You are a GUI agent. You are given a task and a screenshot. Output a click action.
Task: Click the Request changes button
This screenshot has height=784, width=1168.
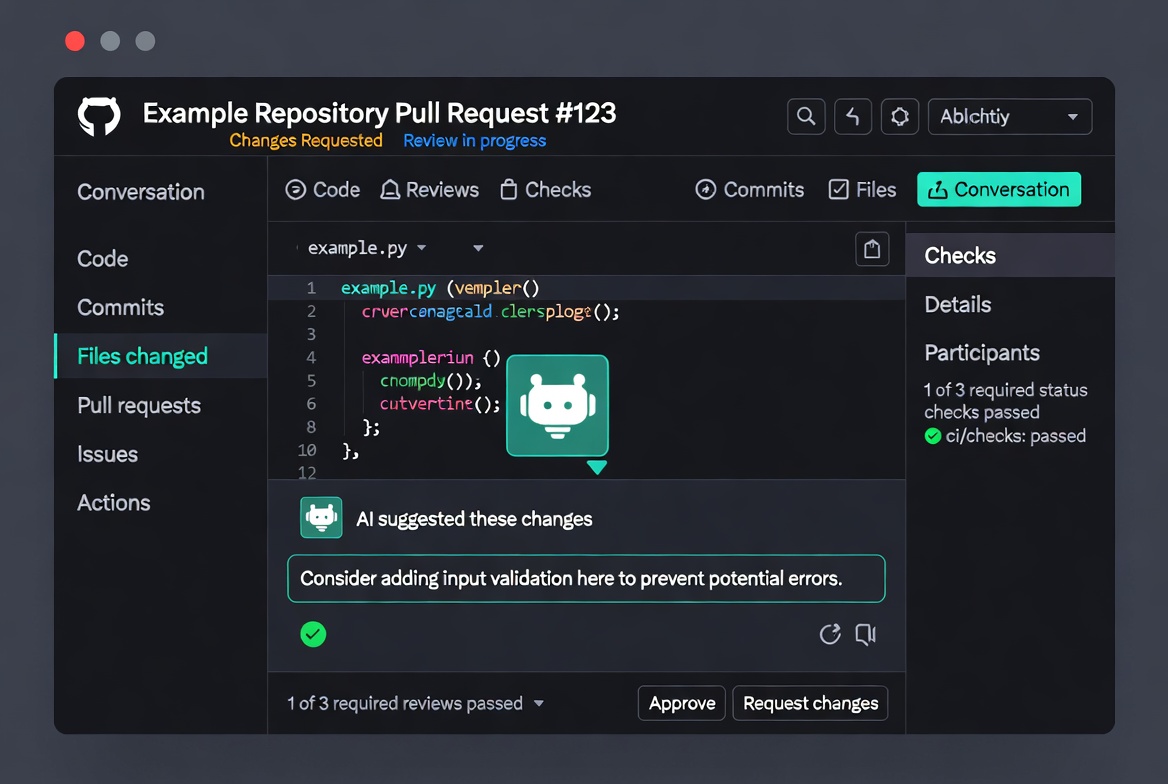[x=810, y=703]
